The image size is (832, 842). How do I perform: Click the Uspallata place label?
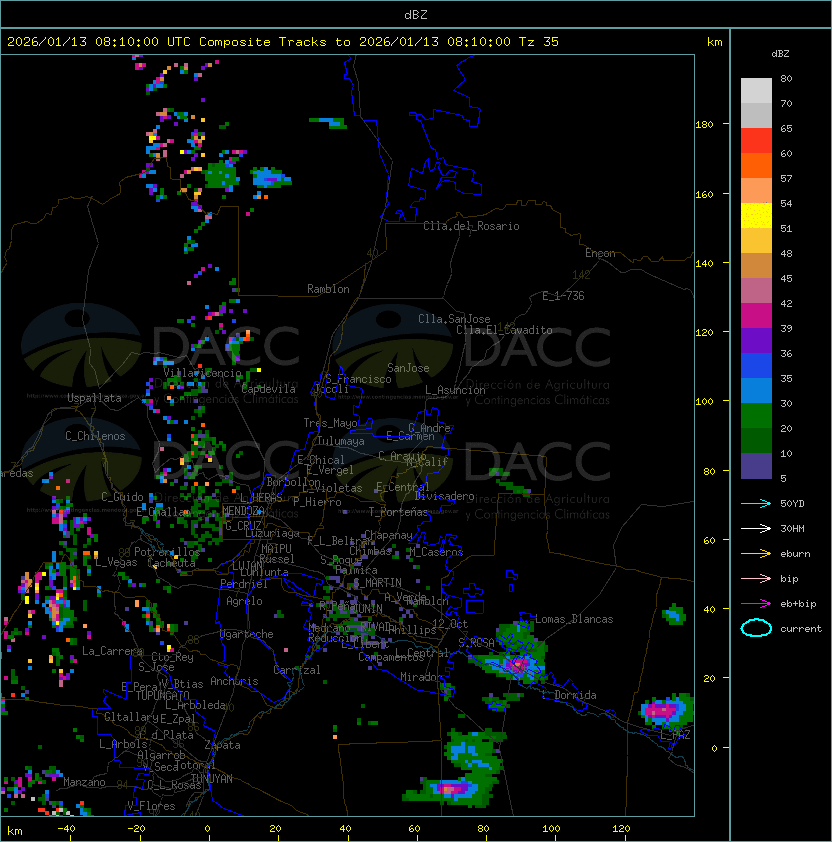pos(94,398)
